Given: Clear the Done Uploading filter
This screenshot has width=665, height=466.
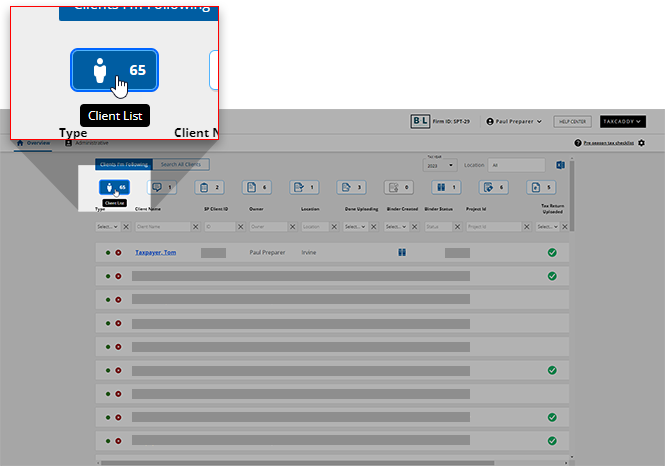Looking at the screenshot, I should pyautogui.click(x=374, y=227).
